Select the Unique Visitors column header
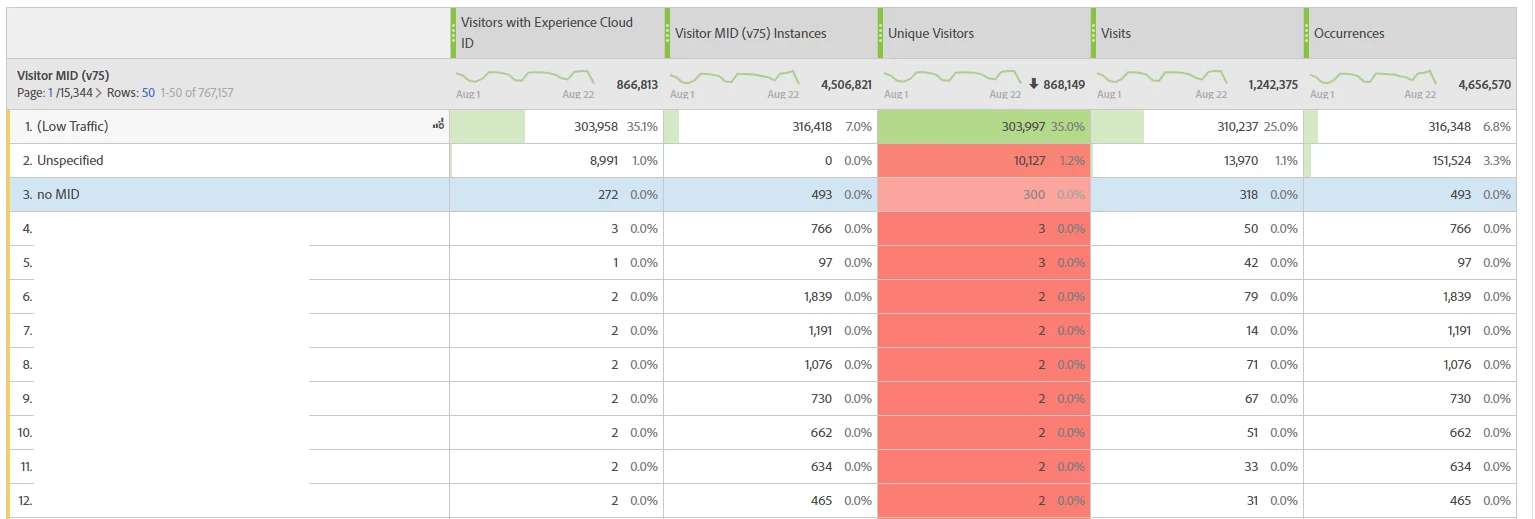Image resolution: width=1535 pixels, height=519 pixels. (984, 33)
